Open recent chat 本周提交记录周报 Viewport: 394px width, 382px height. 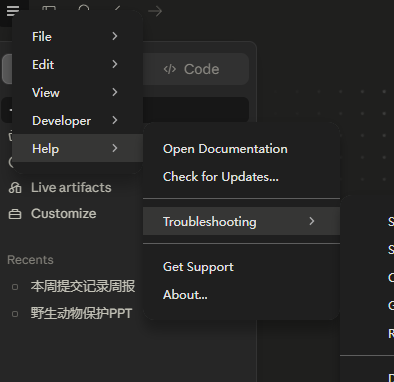[83, 286]
